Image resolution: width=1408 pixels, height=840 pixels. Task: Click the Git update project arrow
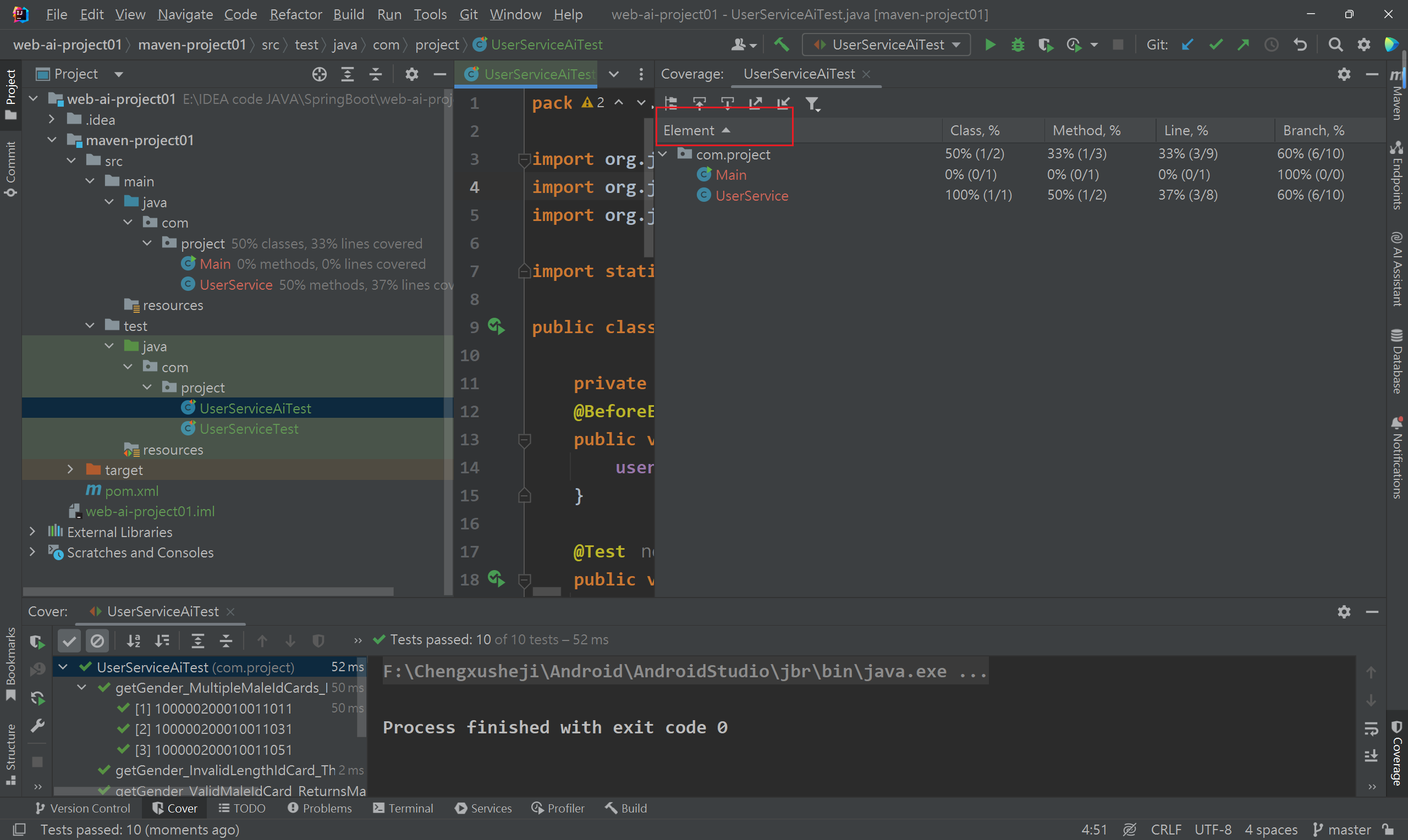[1187, 45]
